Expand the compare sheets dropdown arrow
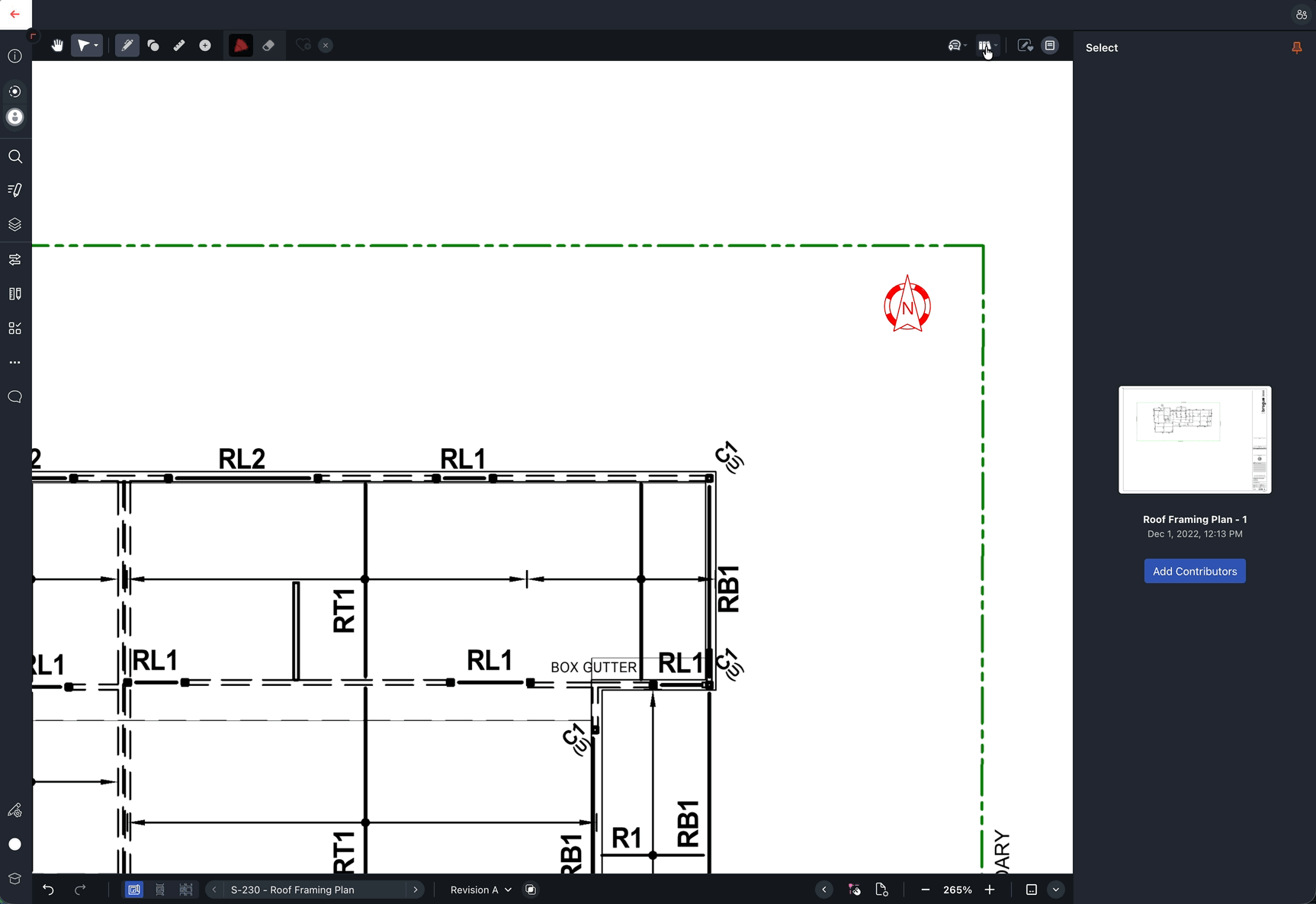The height and width of the screenshot is (904, 1316). (x=996, y=46)
